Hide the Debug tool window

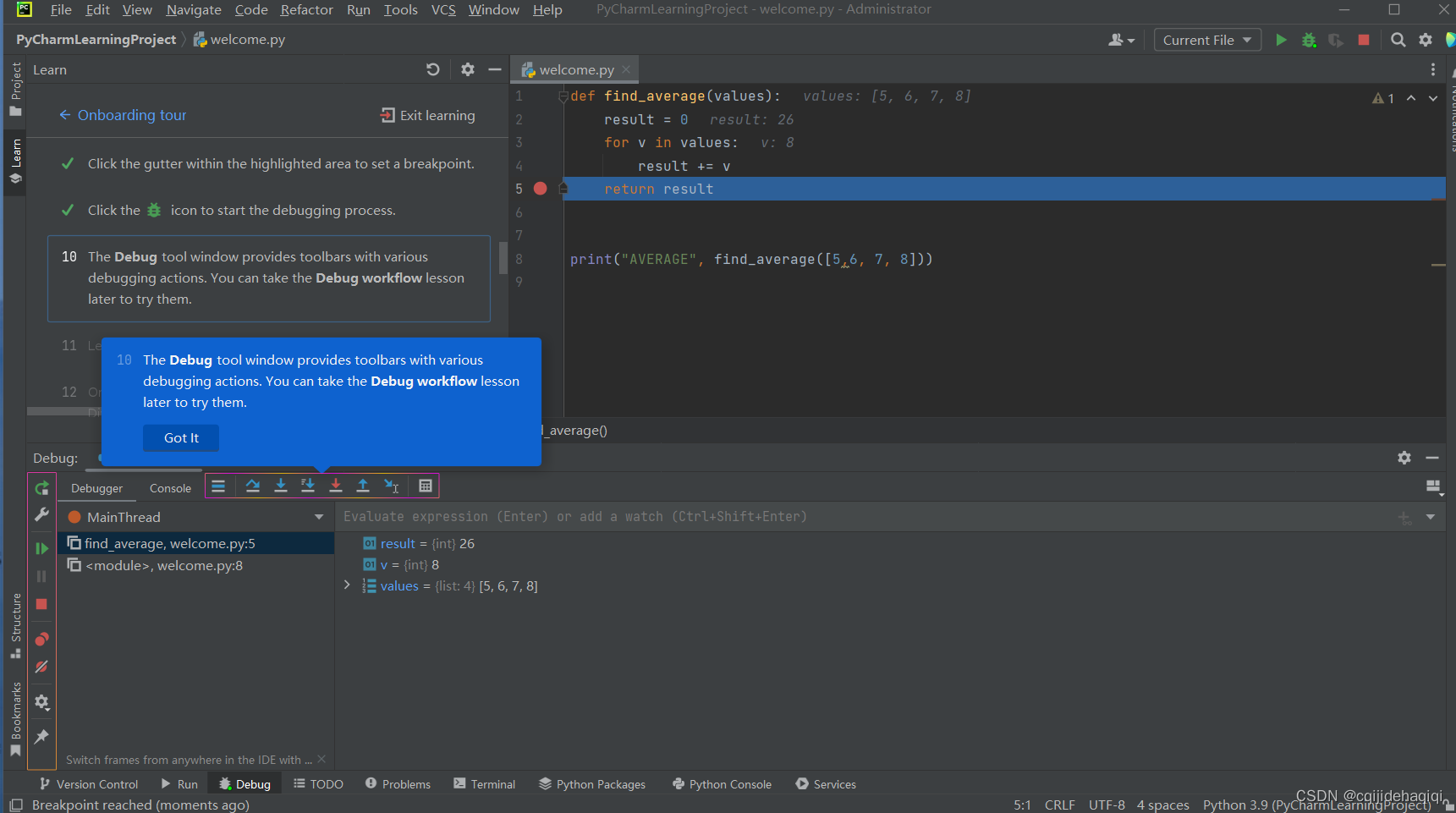tap(1432, 458)
